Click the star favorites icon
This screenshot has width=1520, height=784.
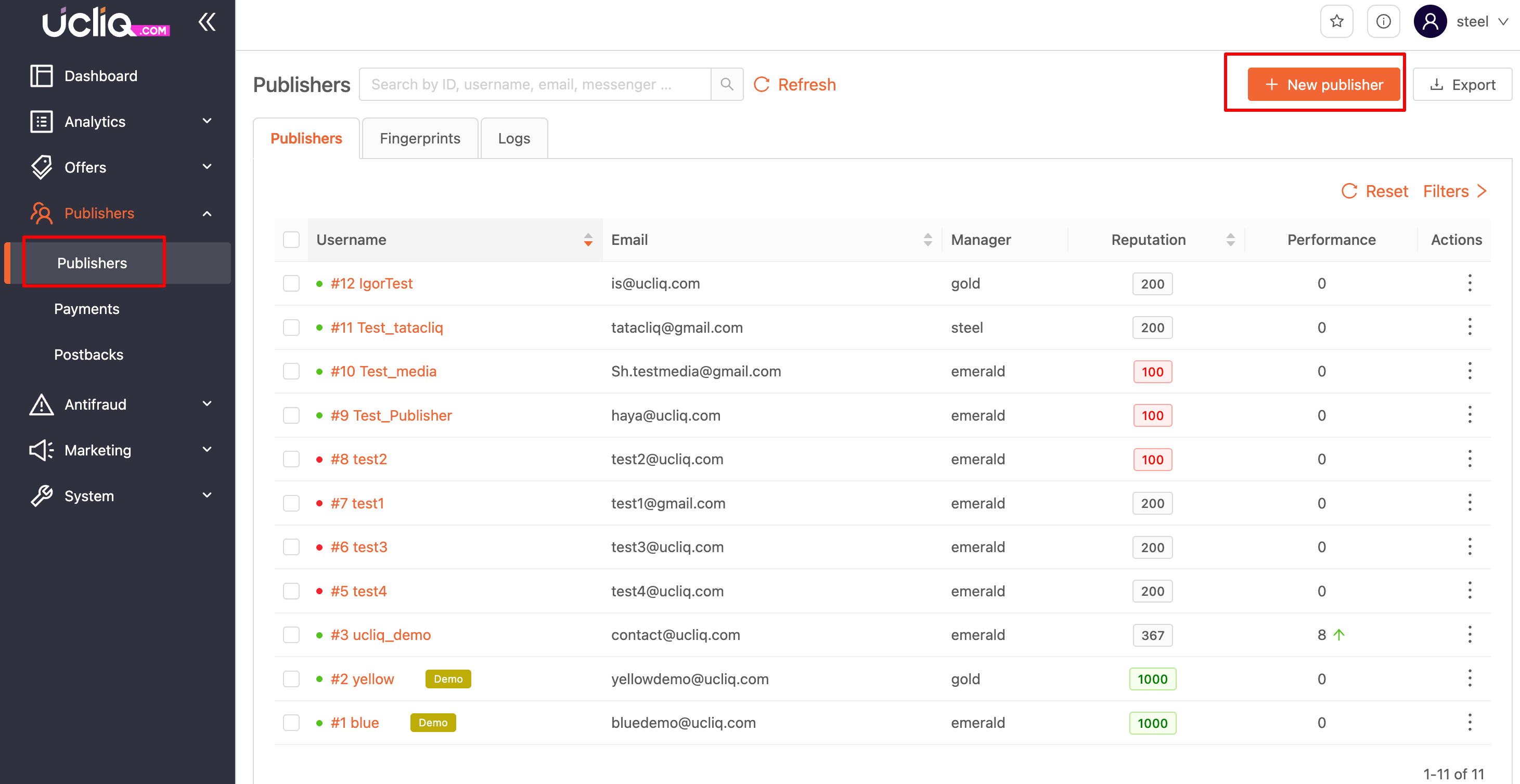click(1336, 22)
